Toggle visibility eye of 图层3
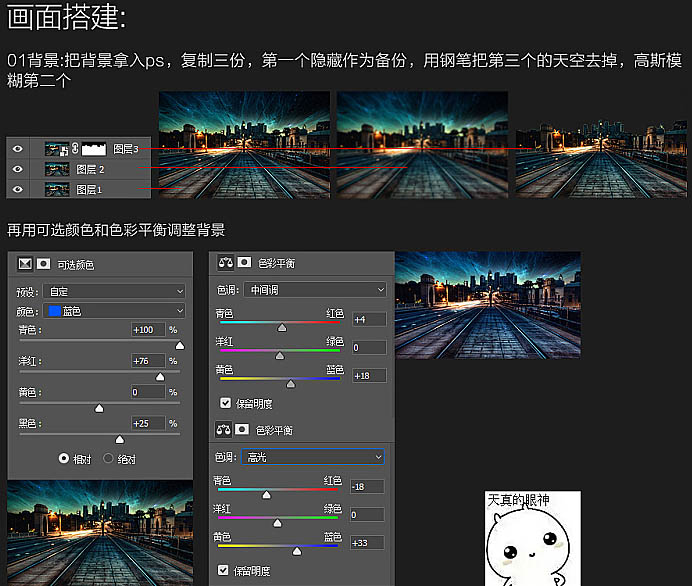The width and height of the screenshot is (692, 586). (x=18, y=149)
